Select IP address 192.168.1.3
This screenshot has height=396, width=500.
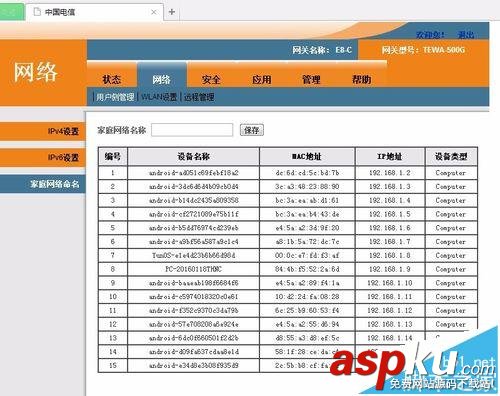pyautogui.click(x=390, y=186)
